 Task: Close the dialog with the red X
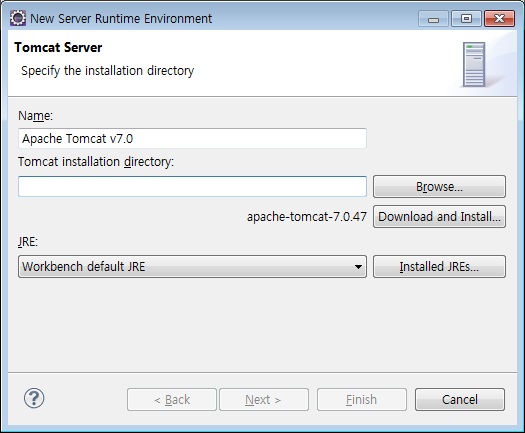tap(499, 18)
